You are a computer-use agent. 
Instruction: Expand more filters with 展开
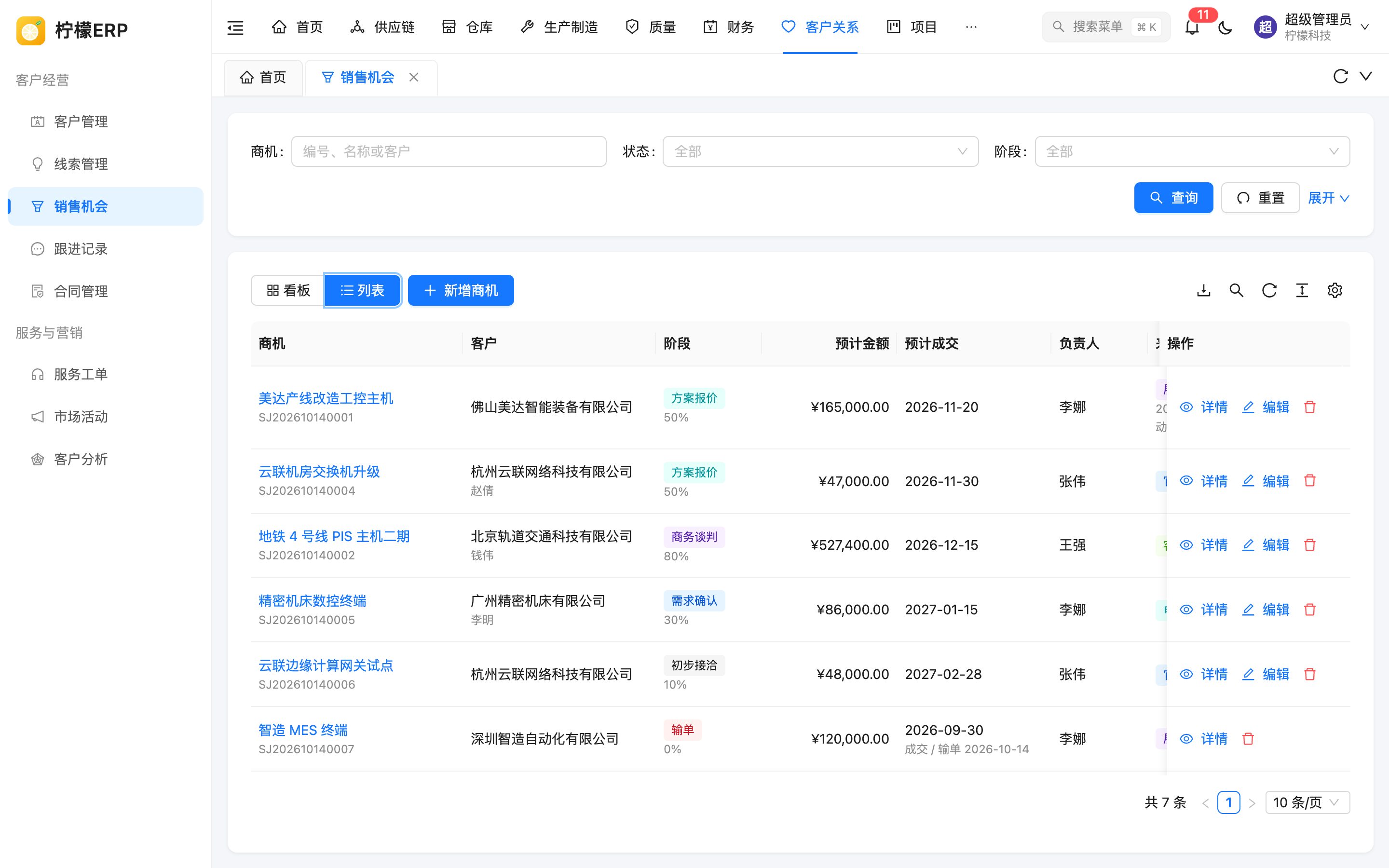1328,198
